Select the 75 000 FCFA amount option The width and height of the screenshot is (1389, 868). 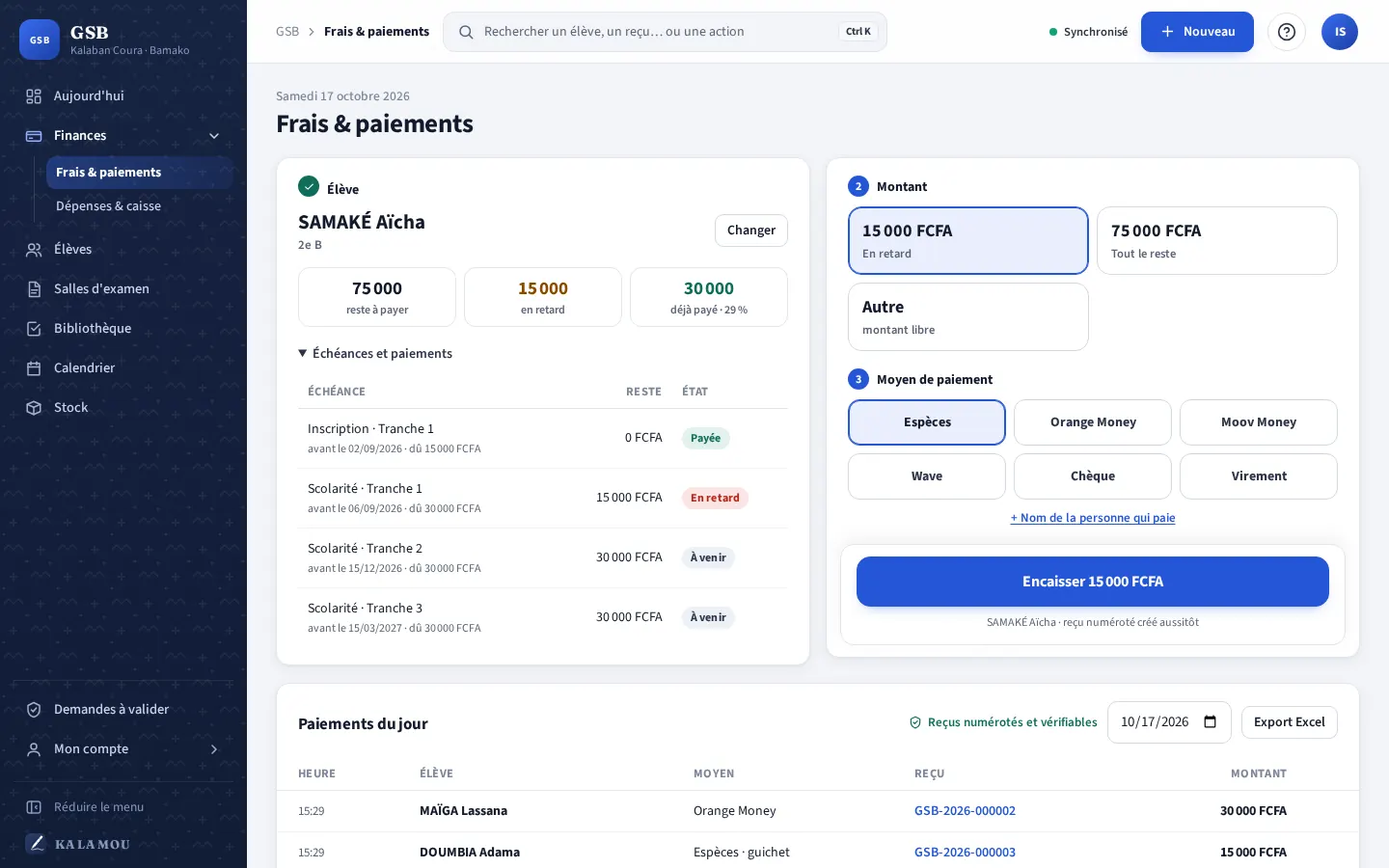1217,241
